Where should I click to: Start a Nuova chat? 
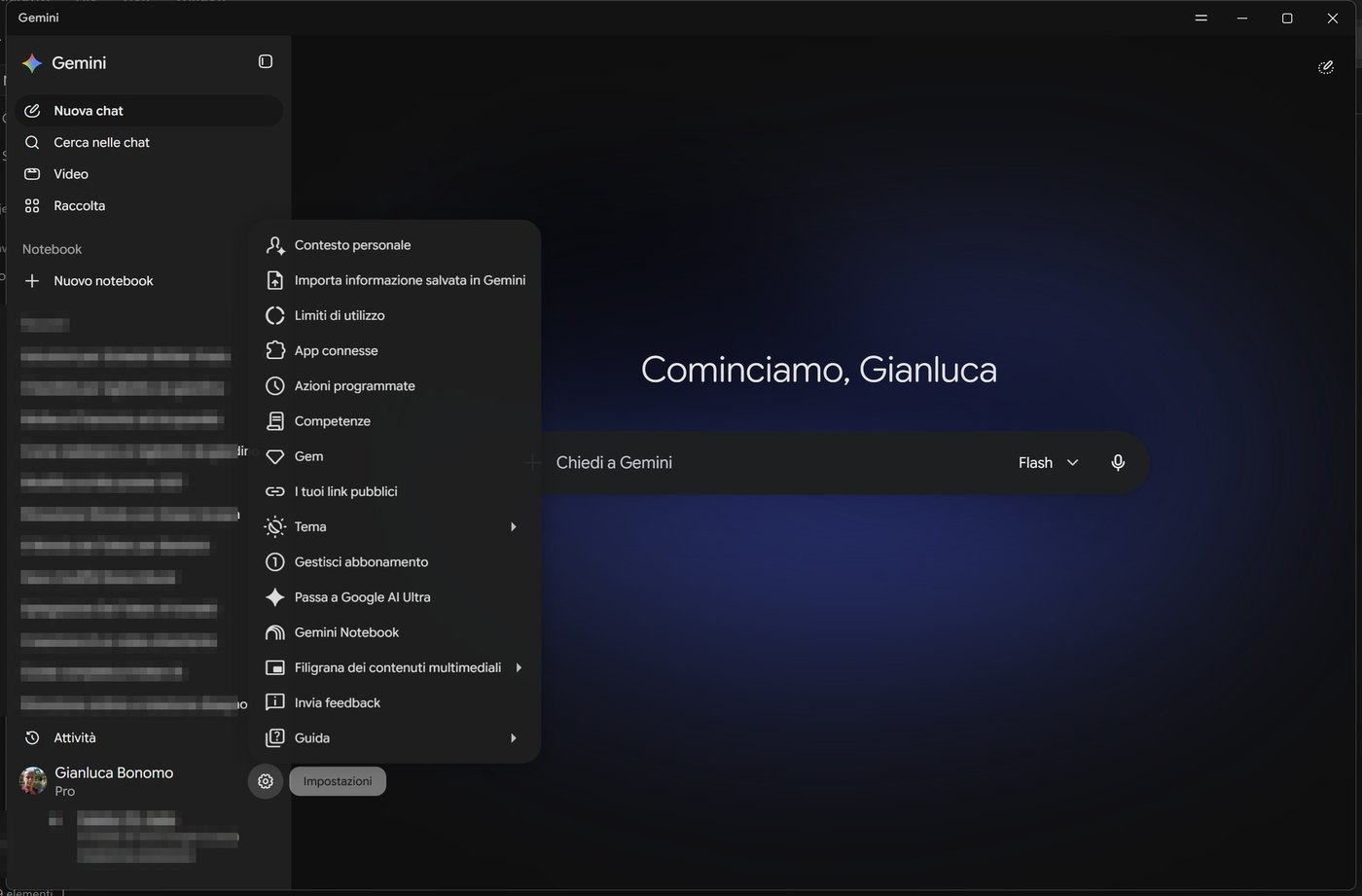pyautogui.click(x=149, y=111)
